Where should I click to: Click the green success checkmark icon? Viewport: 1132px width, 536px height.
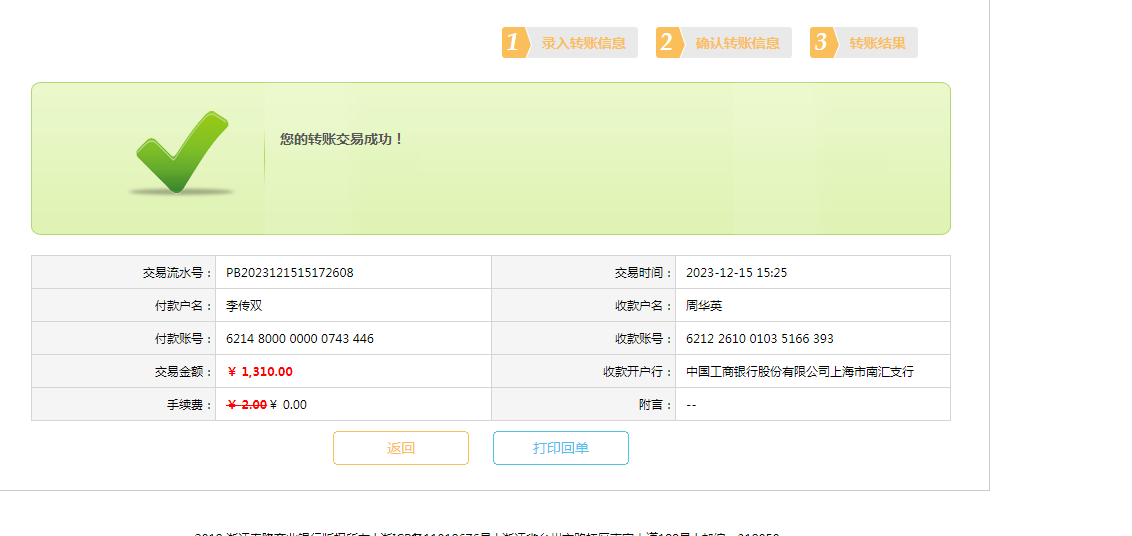tap(182, 152)
